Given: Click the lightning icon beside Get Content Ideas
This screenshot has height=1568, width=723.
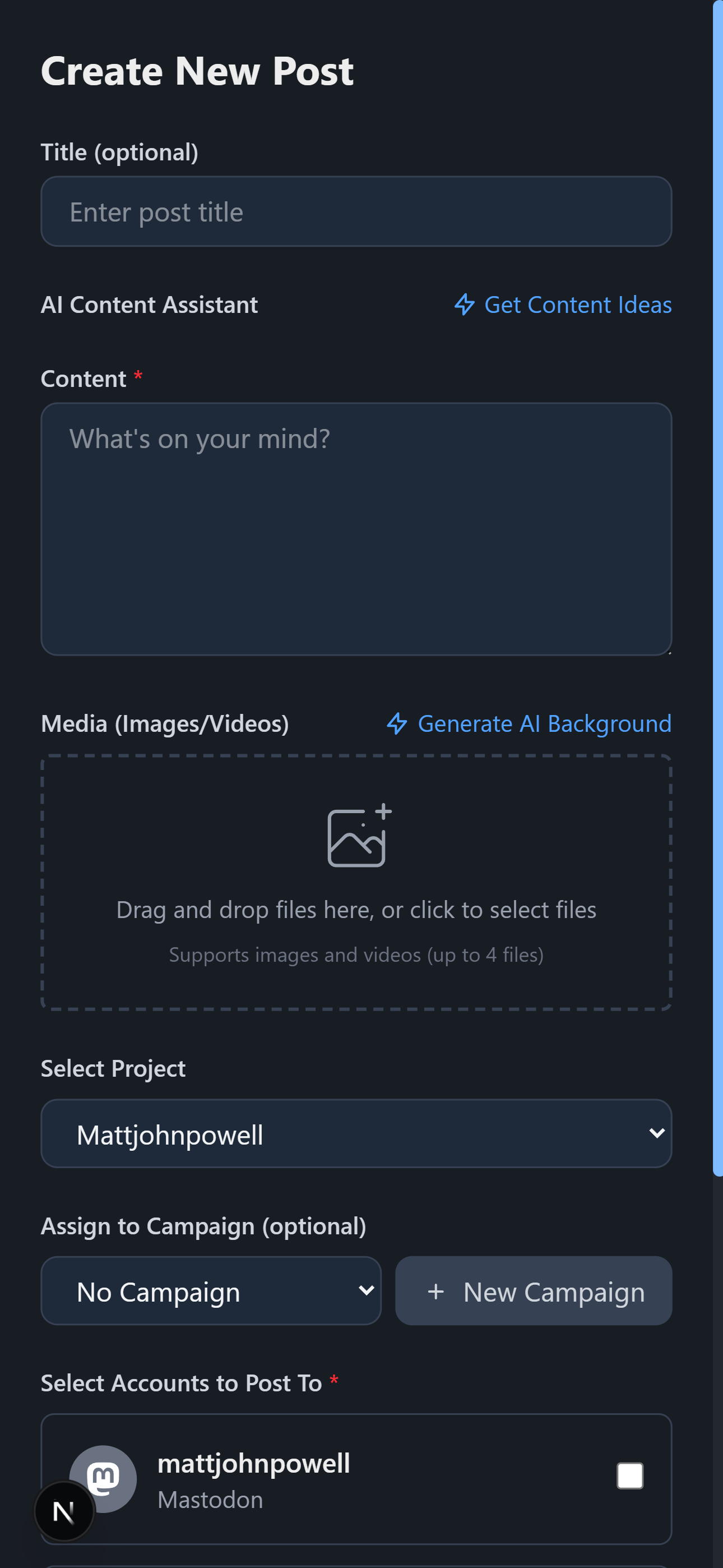Looking at the screenshot, I should tap(465, 305).
